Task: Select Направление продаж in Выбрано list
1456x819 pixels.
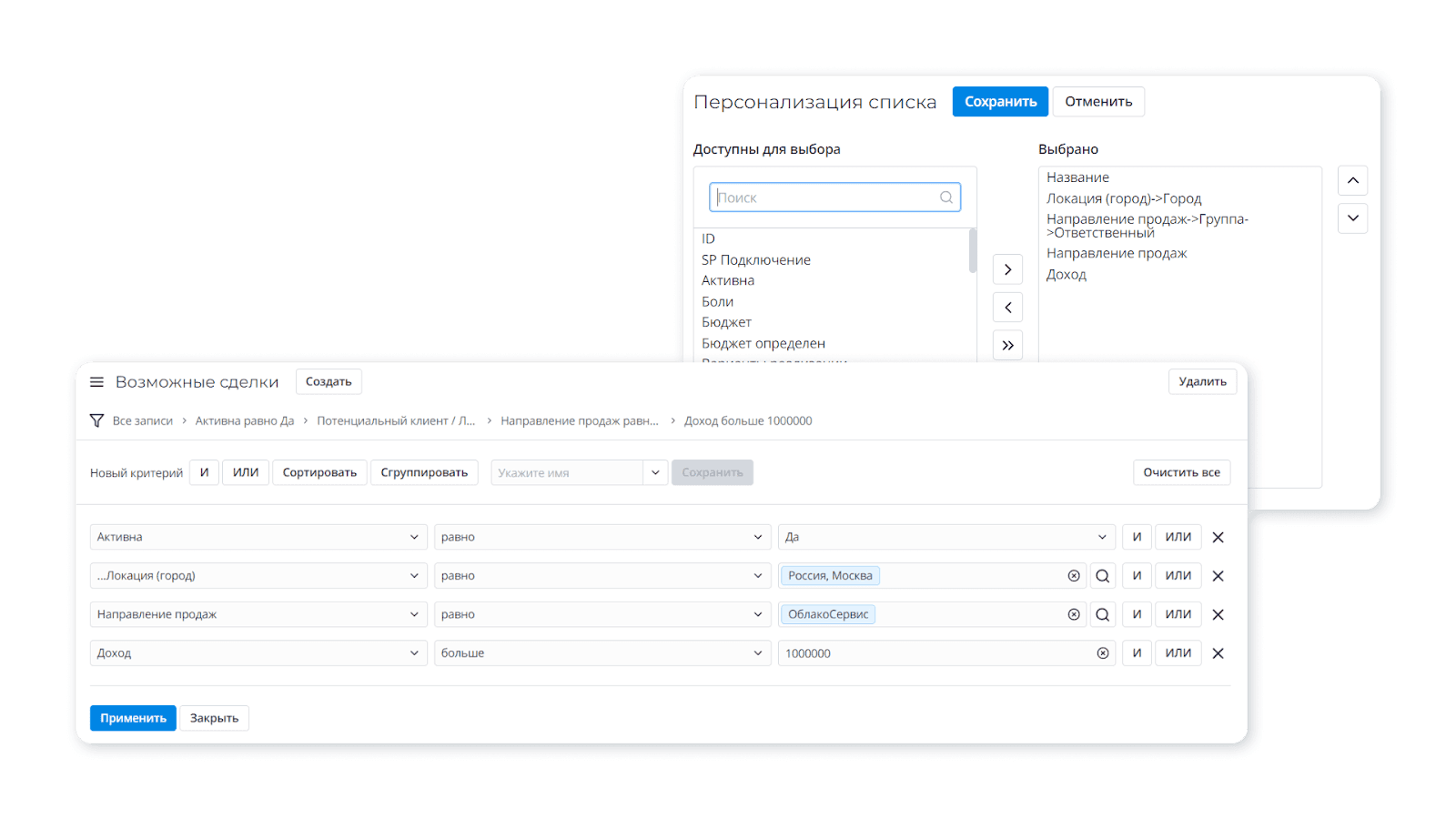Action: pyautogui.click(x=1117, y=253)
